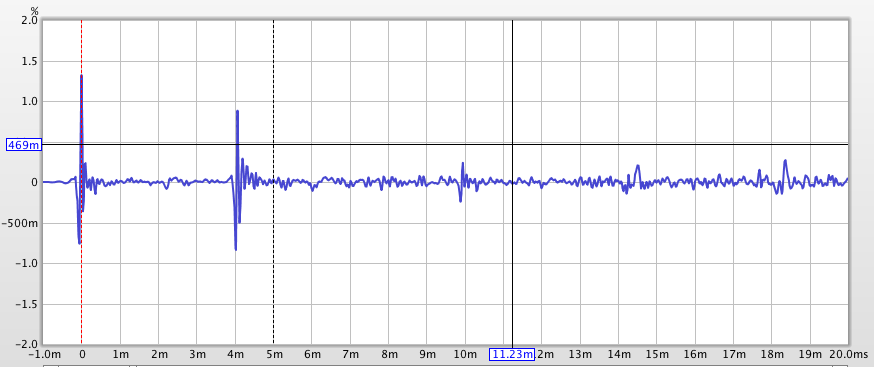This screenshot has height=367, width=874.
Task: Click the reflection peak near 4m
Action: click(237, 111)
